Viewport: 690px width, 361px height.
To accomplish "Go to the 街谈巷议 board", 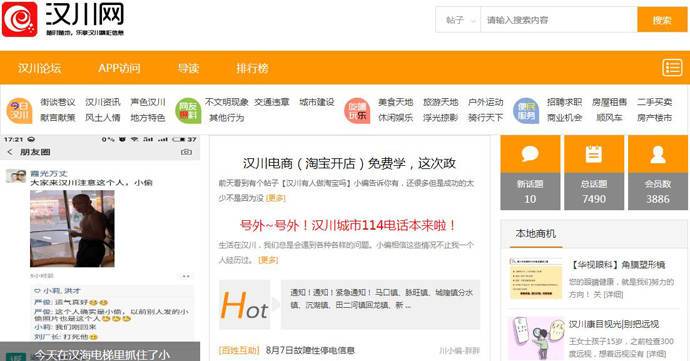I will click(58, 102).
